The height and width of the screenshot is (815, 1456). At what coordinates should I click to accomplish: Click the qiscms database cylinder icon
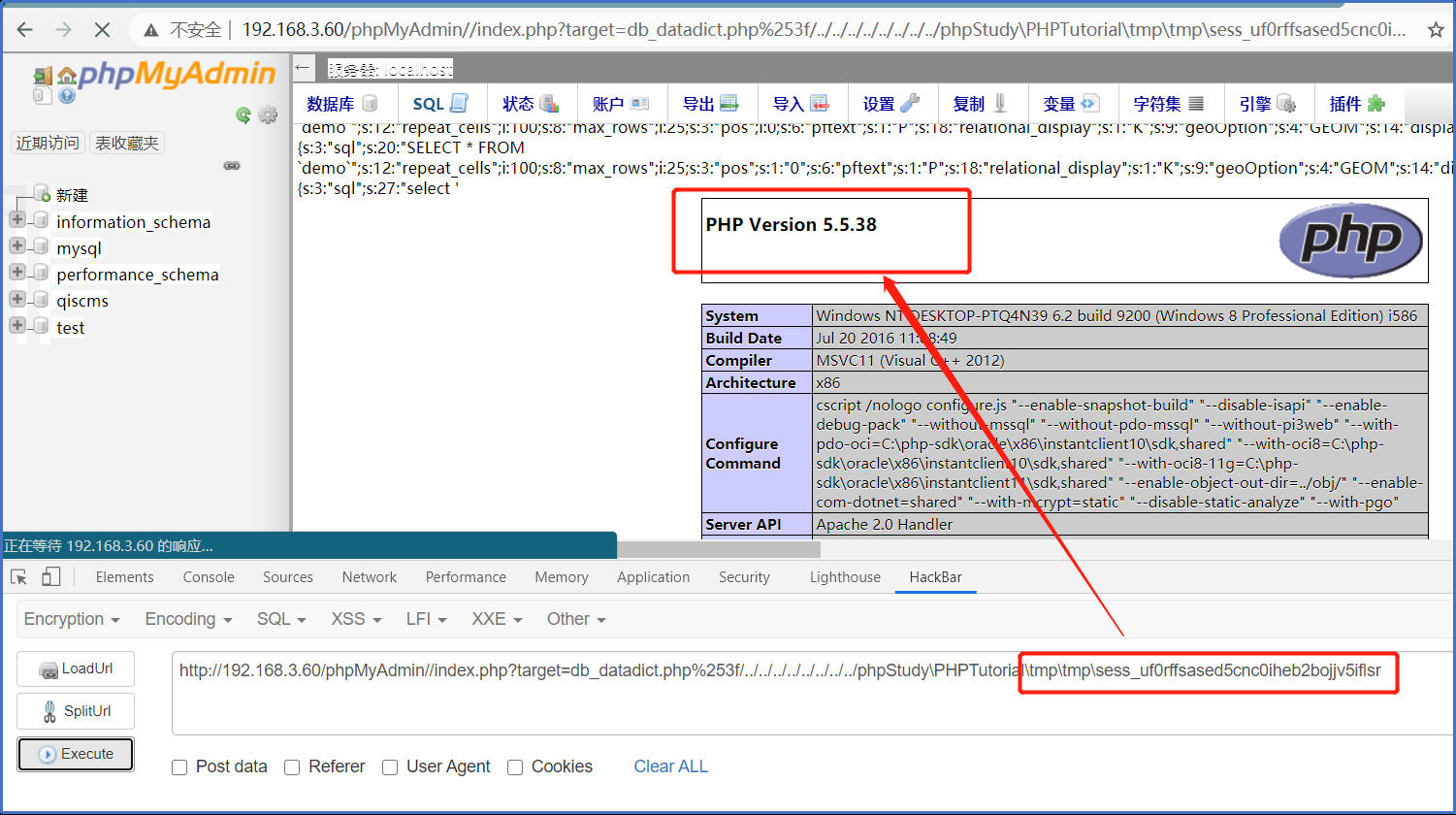pyautogui.click(x=41, y=300)
